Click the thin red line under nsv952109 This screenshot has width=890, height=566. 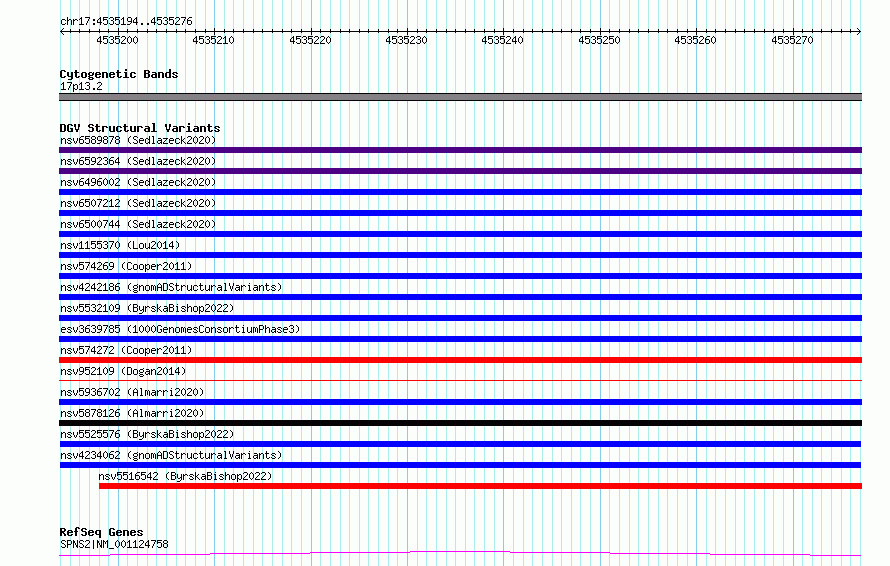tap(460, 380)
